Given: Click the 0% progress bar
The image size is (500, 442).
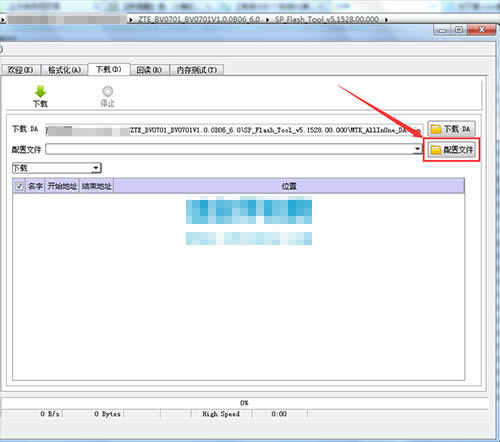Looking at the screenshot, I should click(x=244, y=403).
